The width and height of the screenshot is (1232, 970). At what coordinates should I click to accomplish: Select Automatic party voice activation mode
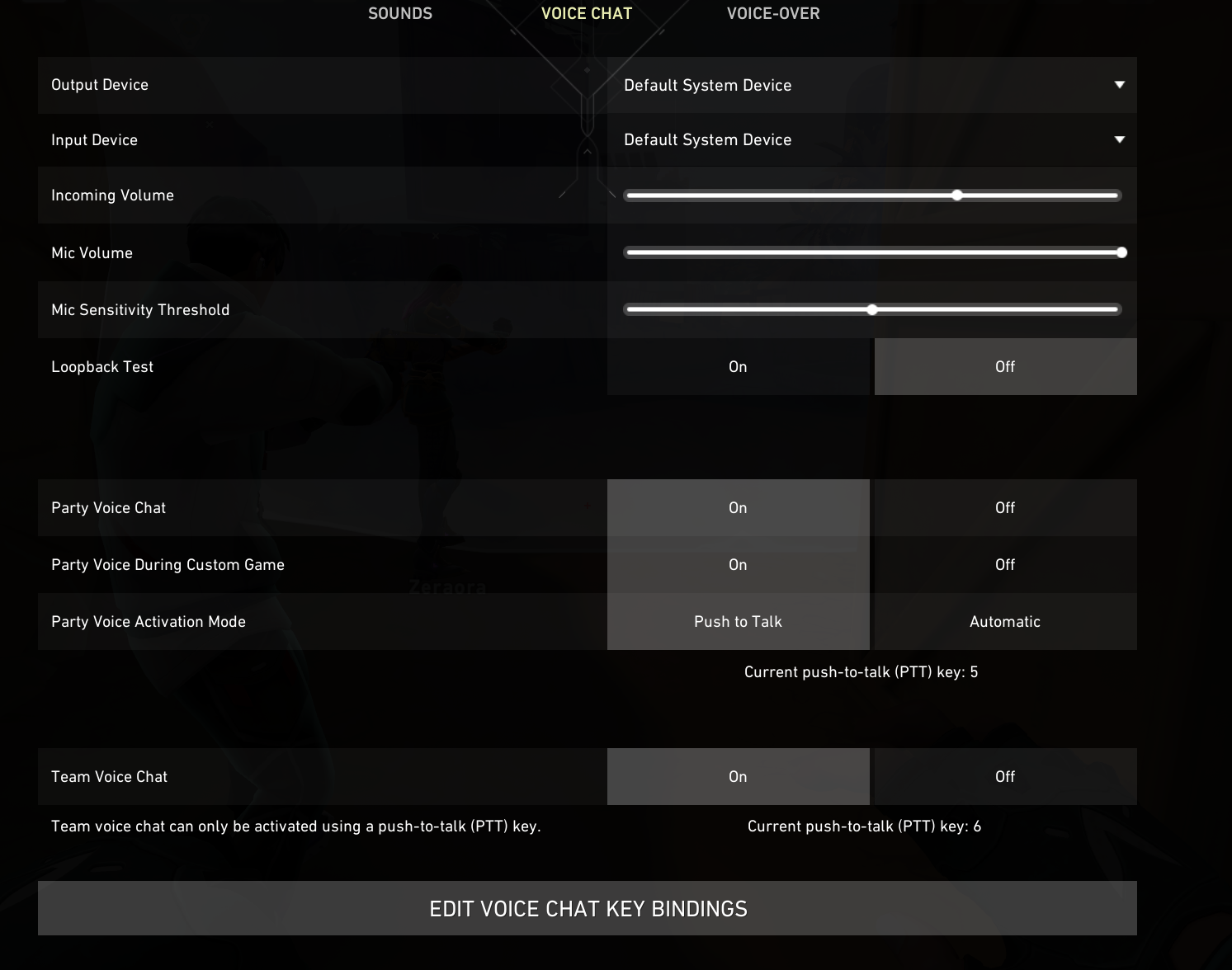tap(1005, 622)
